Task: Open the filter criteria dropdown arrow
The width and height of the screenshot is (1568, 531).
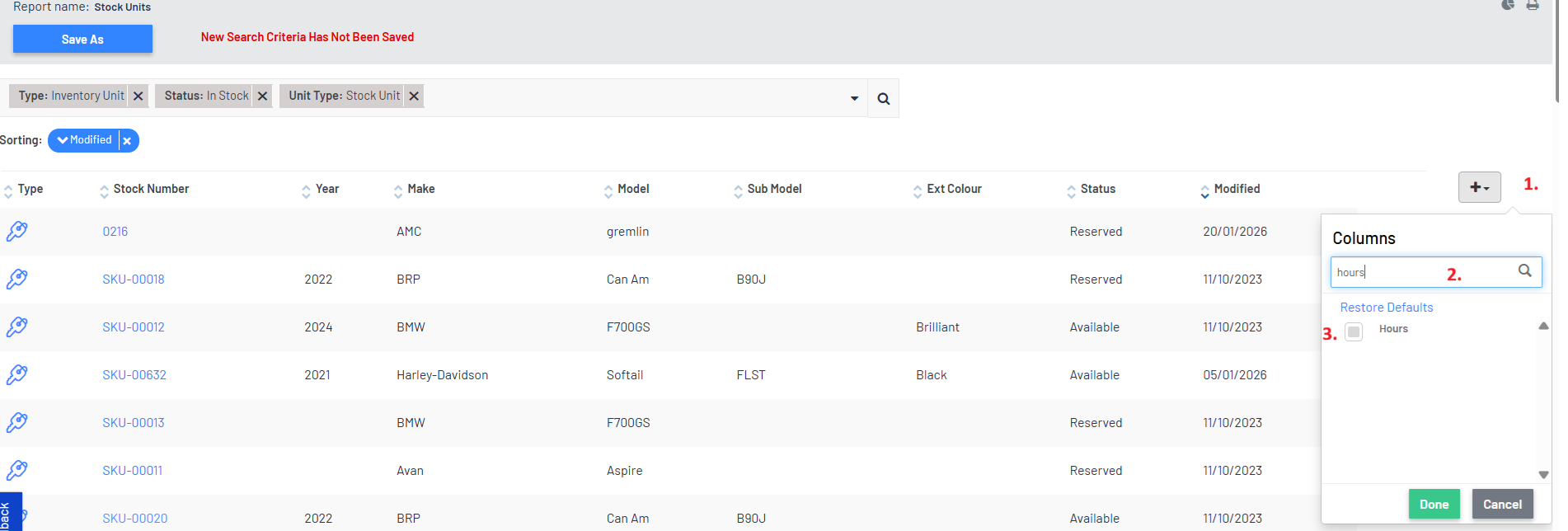Action: tap(854, 99)
